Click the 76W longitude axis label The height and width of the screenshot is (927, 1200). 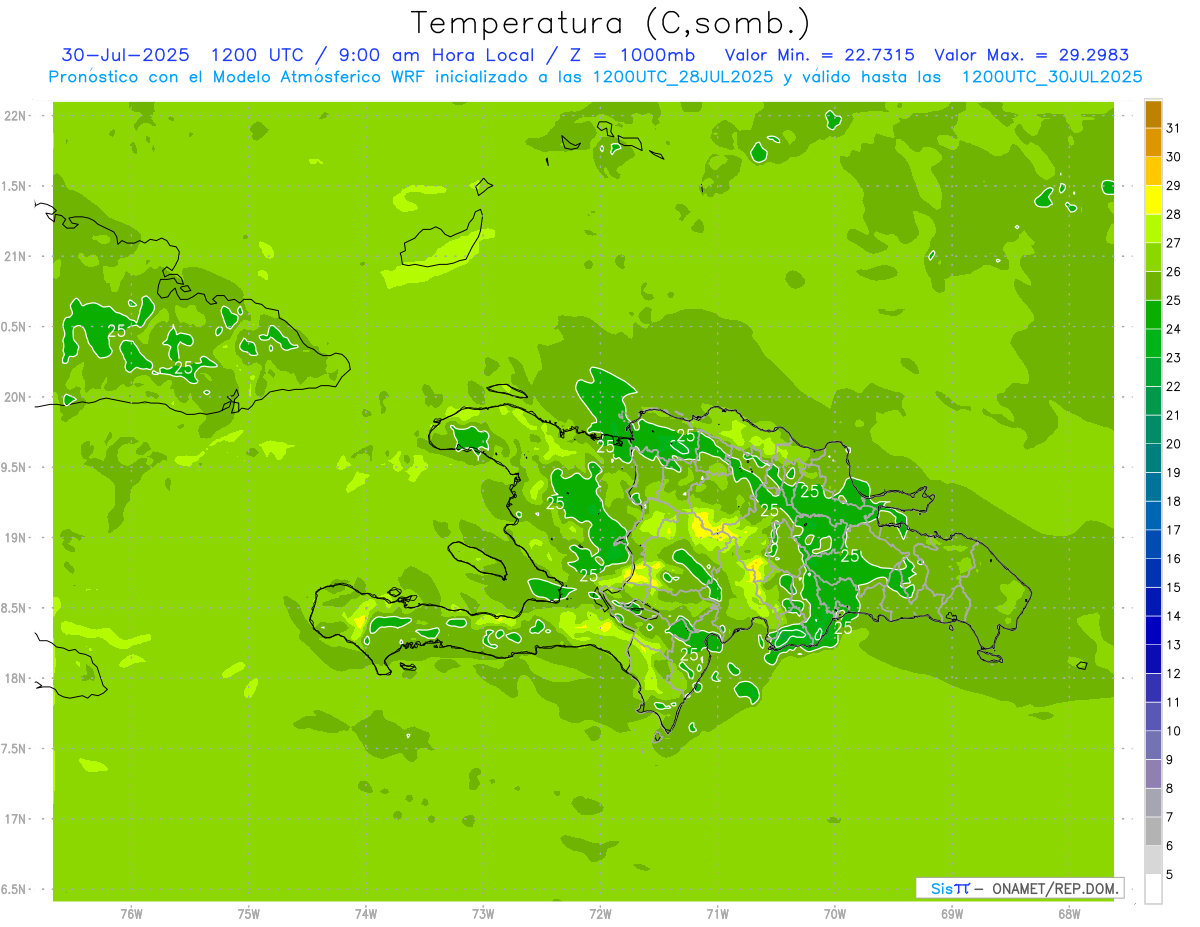131,913
